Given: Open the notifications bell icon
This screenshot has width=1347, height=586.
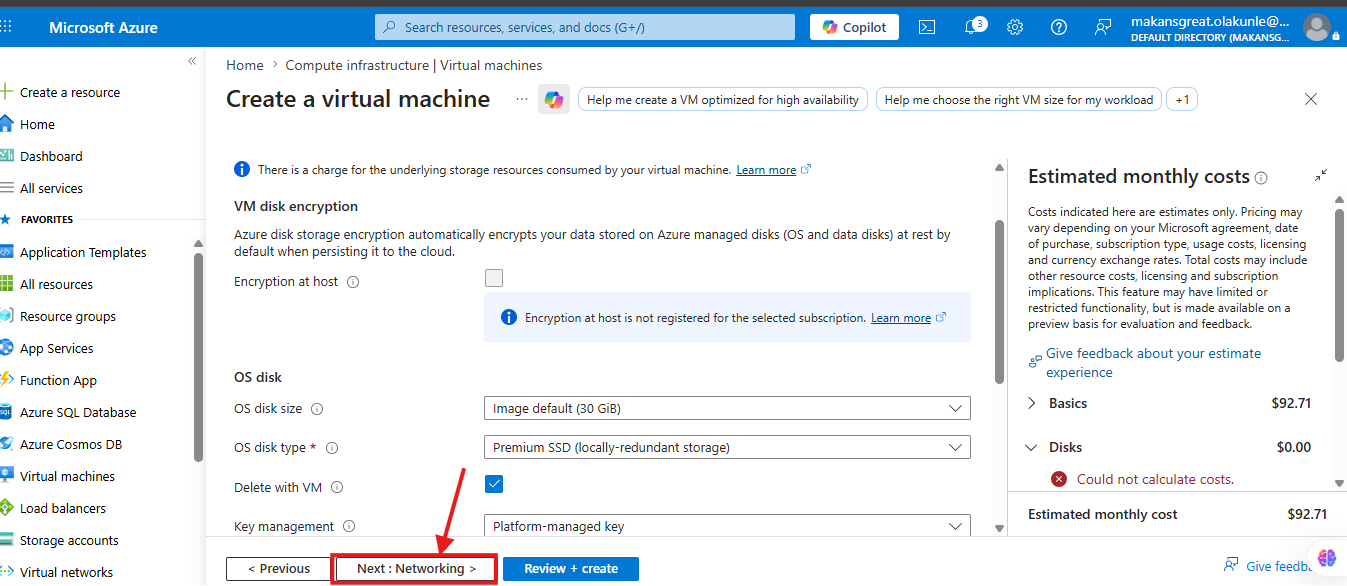Looking at the screenshot, I should pyautogui.click(x=972, y=27).
